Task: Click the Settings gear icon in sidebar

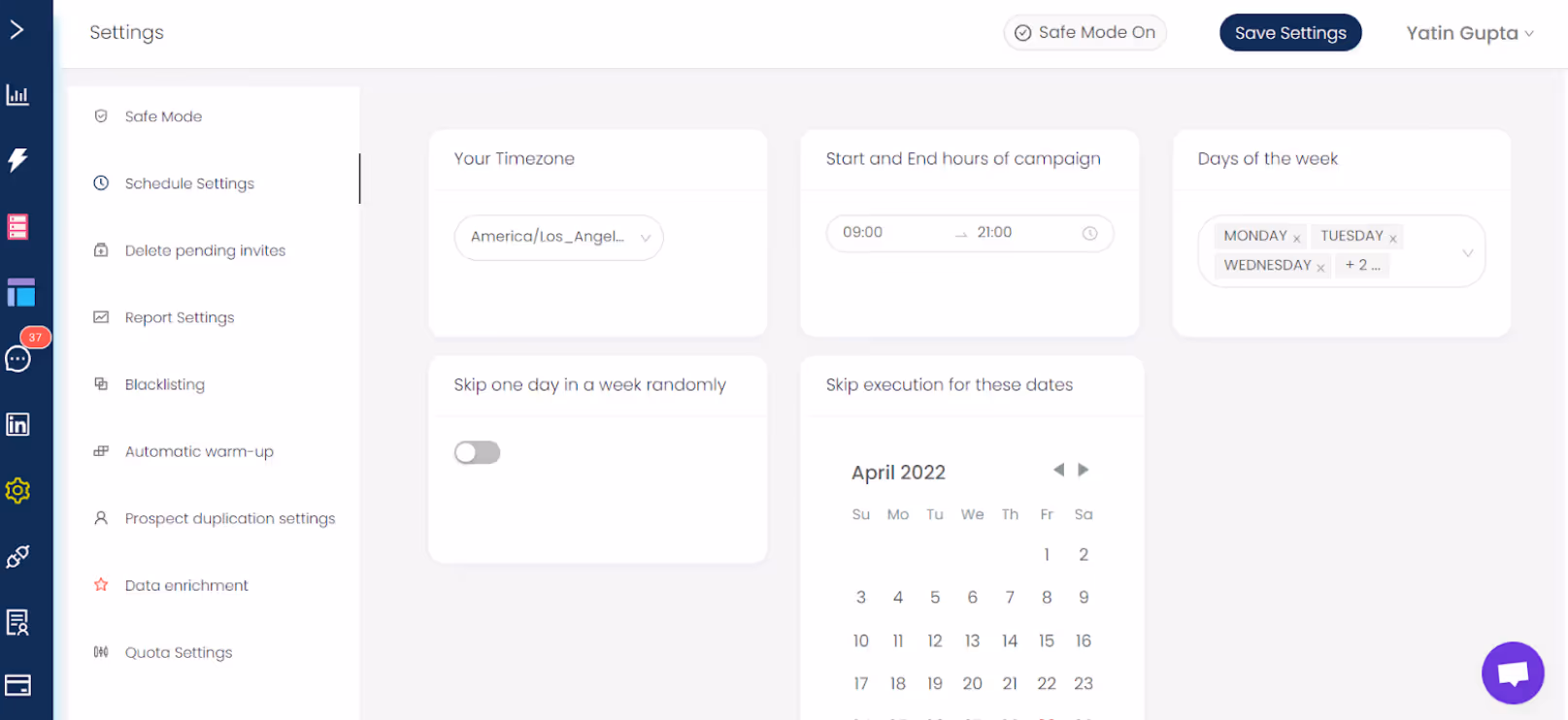Action: 17,491
